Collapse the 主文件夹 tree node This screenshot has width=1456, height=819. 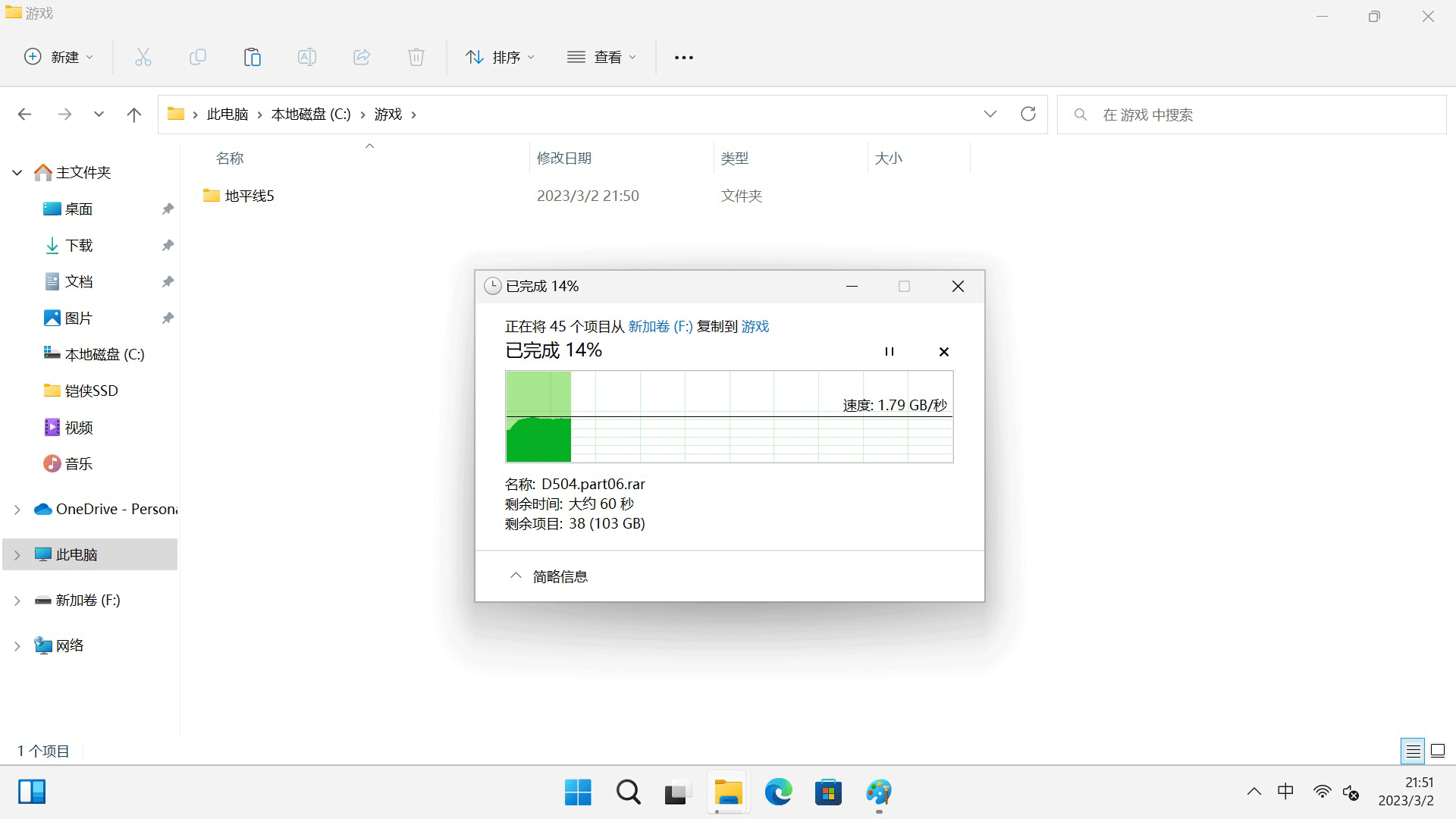point(17,173)
